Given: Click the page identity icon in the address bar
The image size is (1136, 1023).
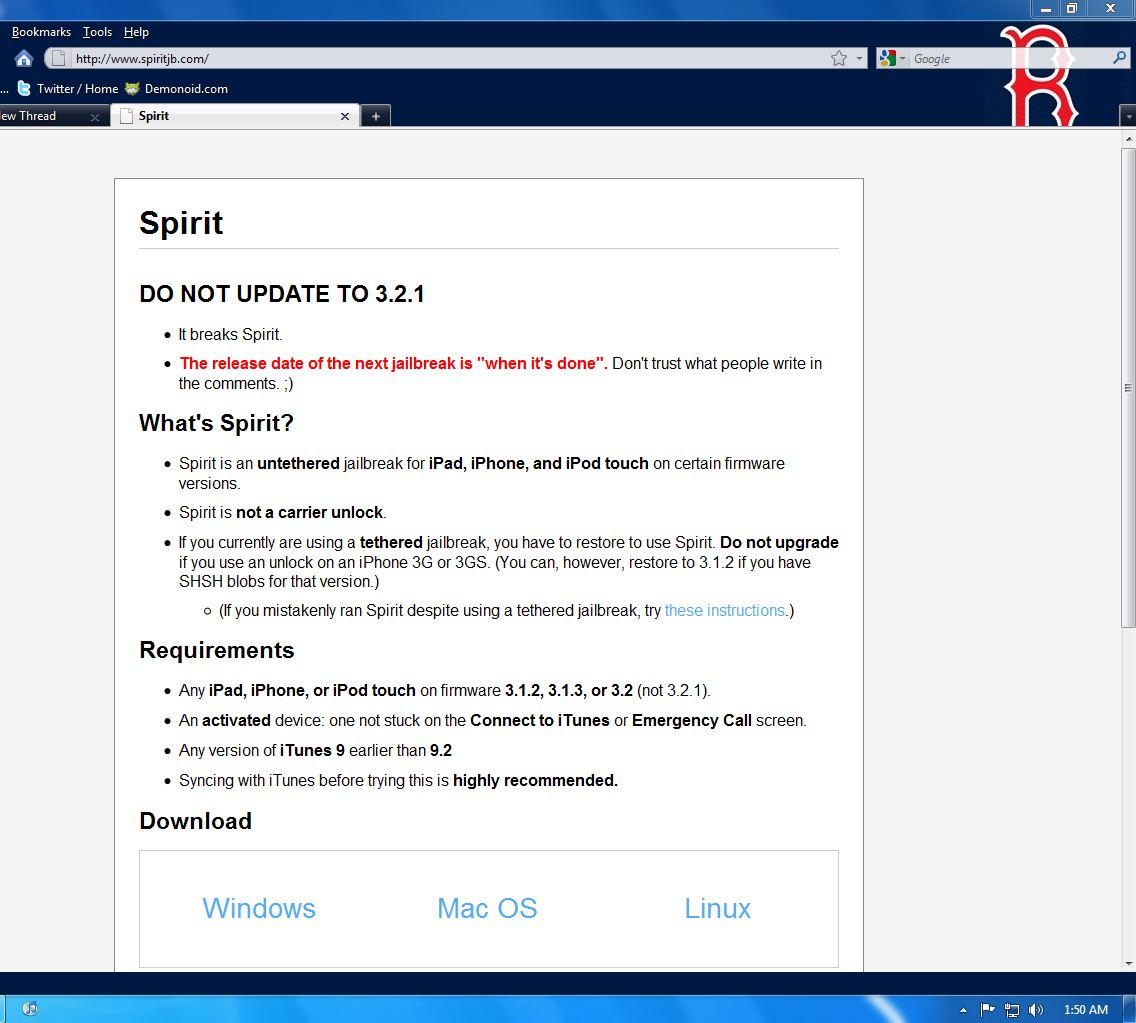Looking at the screenshot, I should [59, 59].
